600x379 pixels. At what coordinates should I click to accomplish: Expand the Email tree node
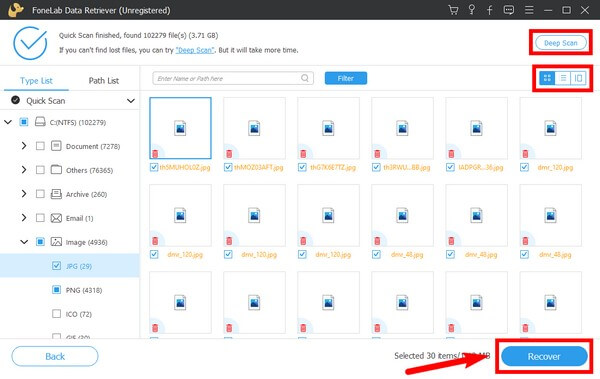pyautogui.click(x=24, y=218)
